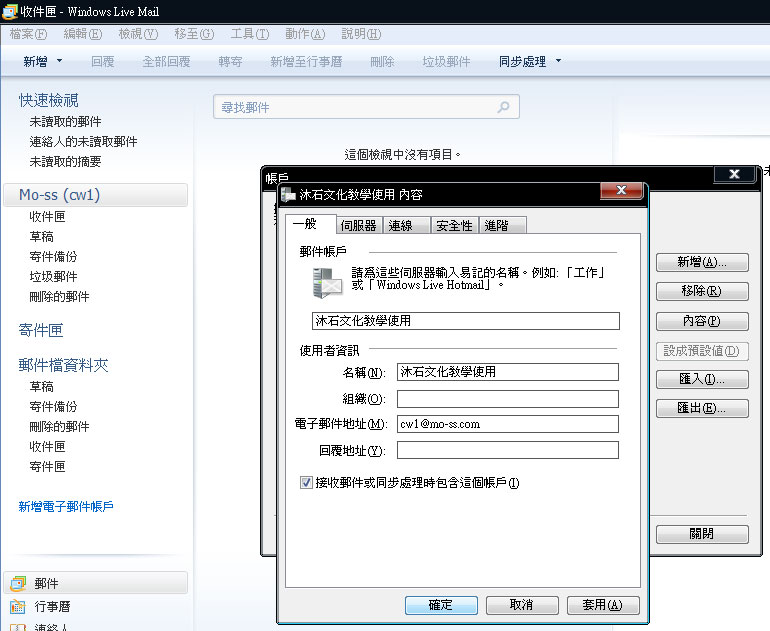Click the 電子郵件地址(M) field
Viewport: 770px width, 631px height.
tap(508, 424)
